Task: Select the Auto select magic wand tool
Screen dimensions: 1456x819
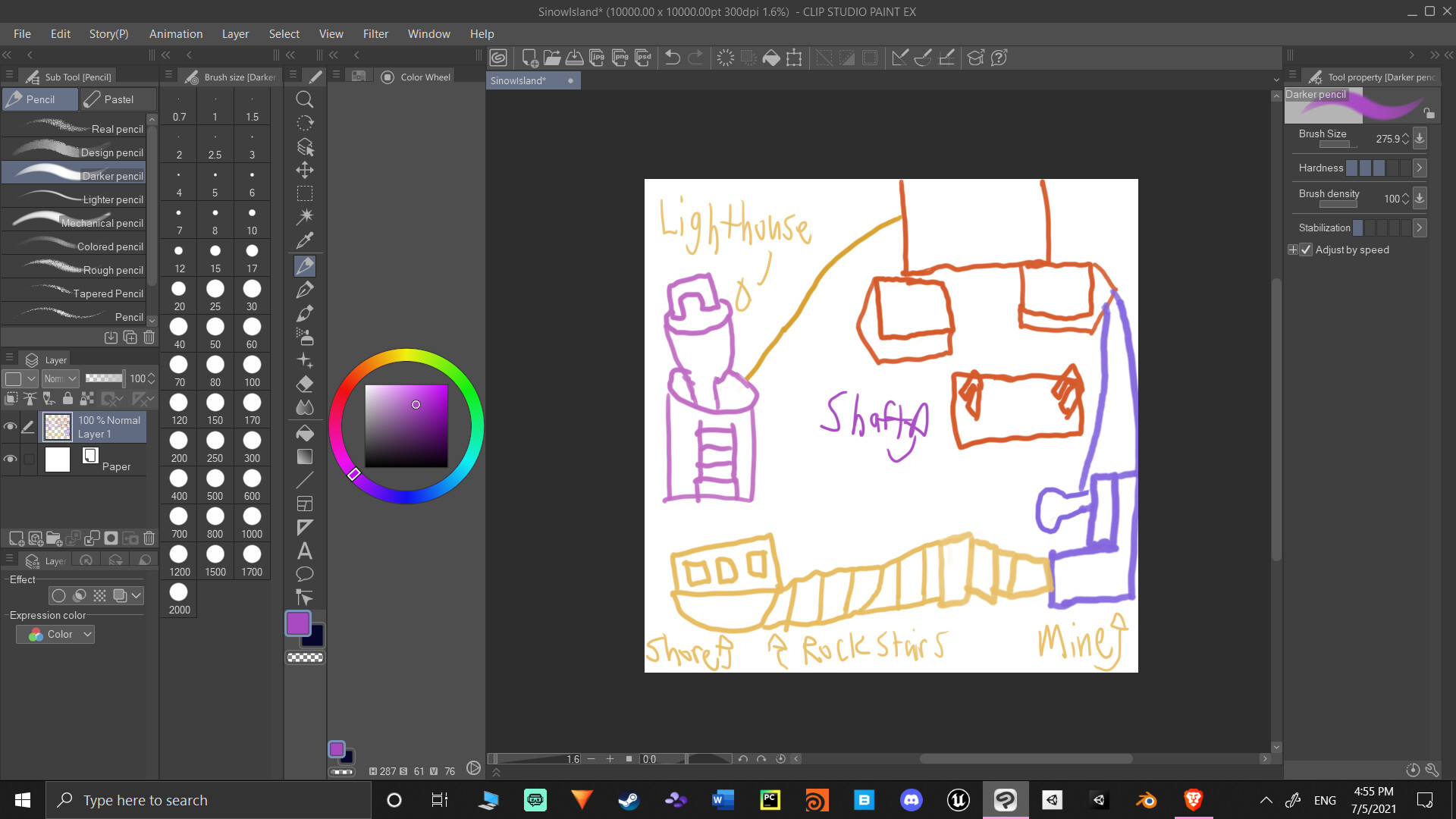Action: click(x=305, y=217)
